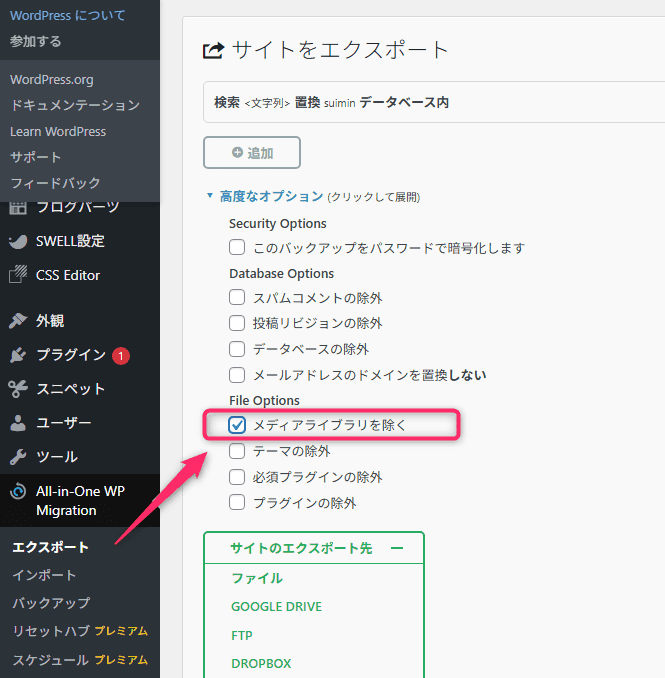Open 外観 menu
The image size is (665, 678).
pos(50,321)
